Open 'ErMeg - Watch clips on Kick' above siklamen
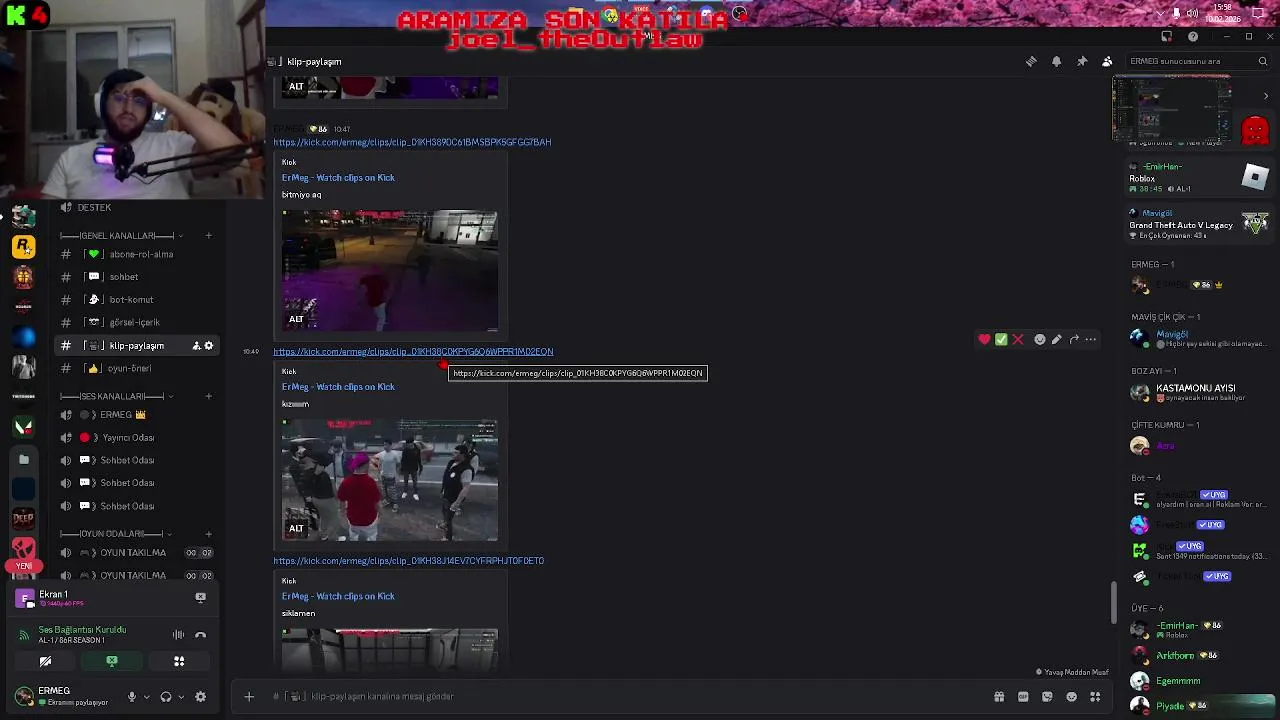This screenshot has width=1280, height=720. pos(338,597)
